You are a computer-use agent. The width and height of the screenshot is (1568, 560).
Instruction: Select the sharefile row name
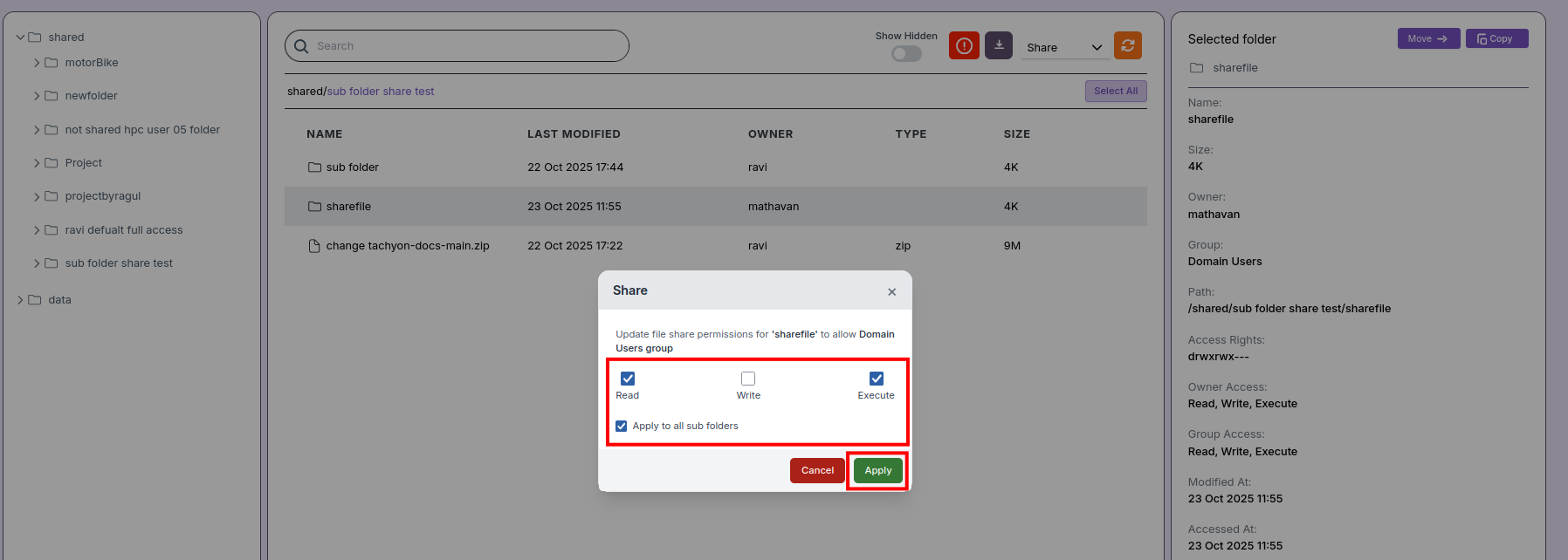point(348,207)
